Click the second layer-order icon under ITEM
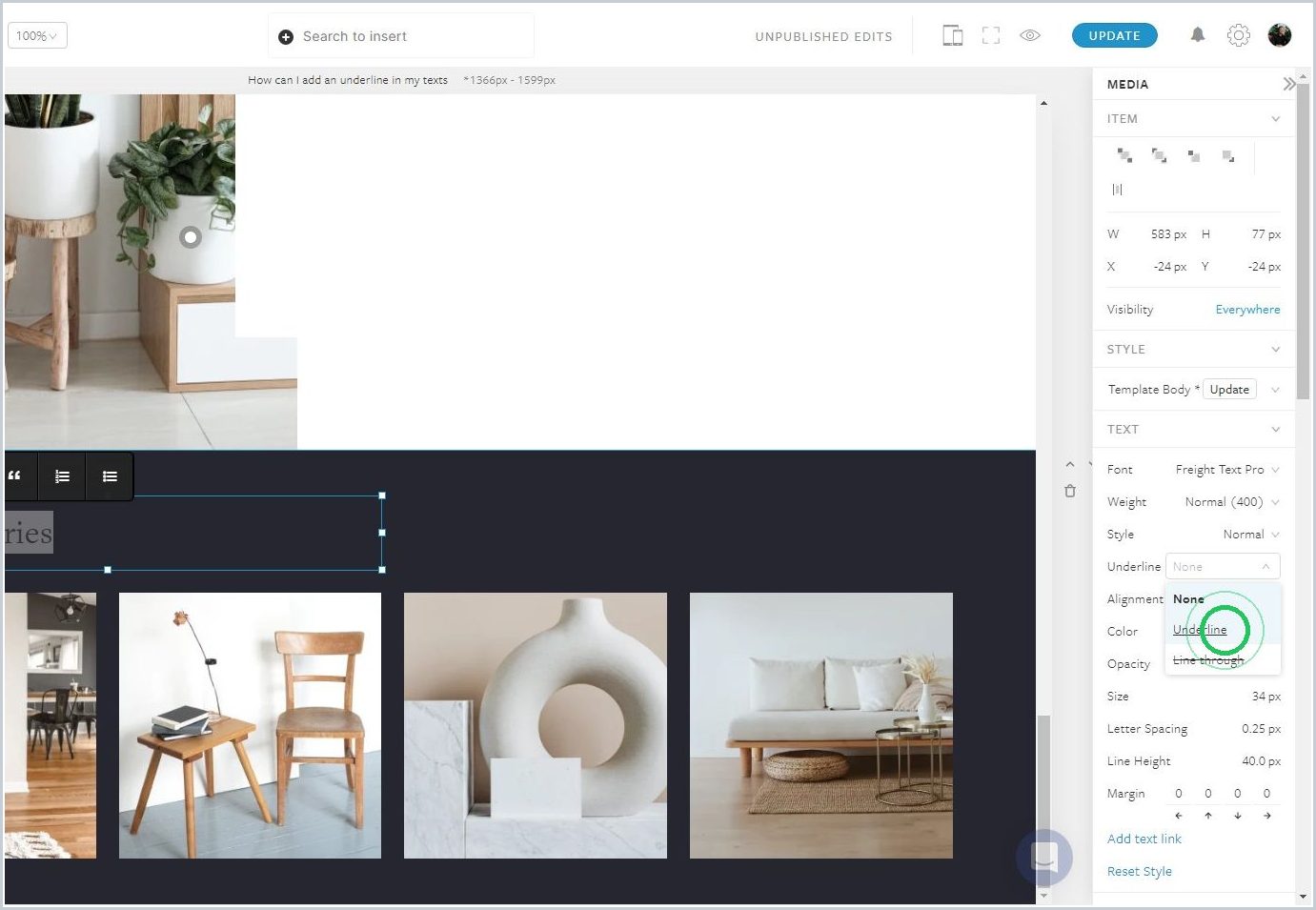This screenshot has width=1316, height=910. click(1159, 155)
